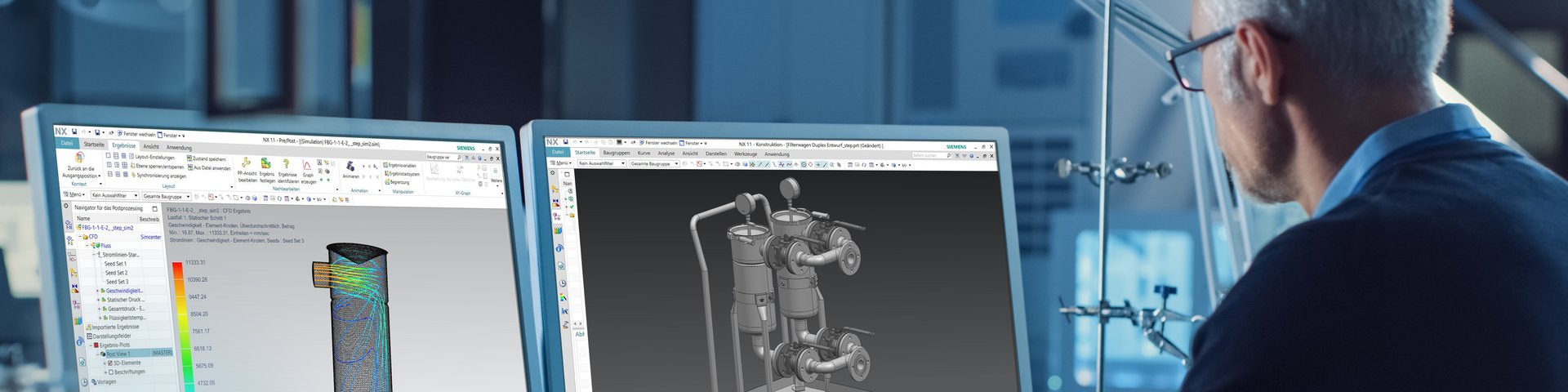The height and width of the screenshot is (392, 1568).
Task: Select Darstellungsfelder in navigator
Action: (x=108, y=336)
